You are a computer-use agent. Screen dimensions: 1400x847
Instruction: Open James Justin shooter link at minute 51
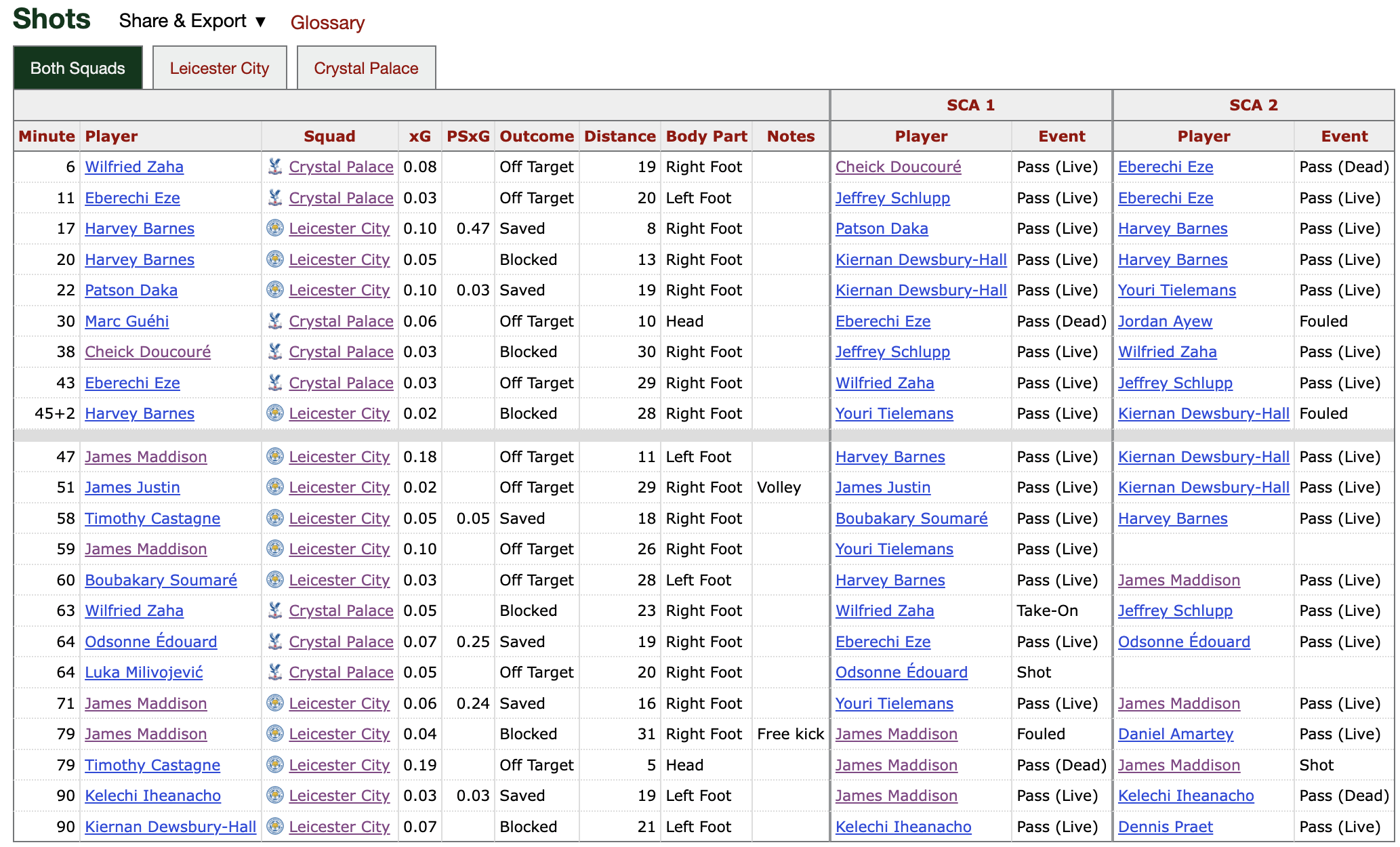[x=132, y=487]
